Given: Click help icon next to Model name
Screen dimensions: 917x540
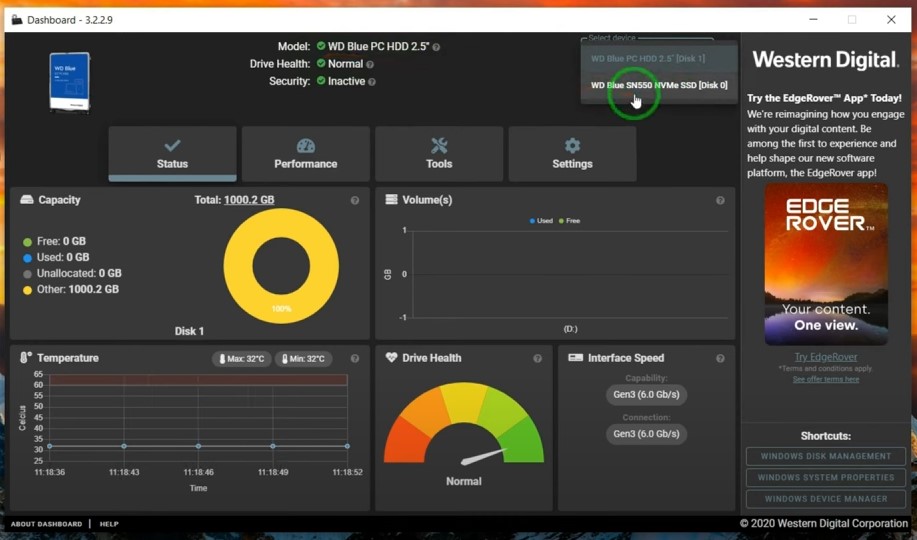Looking at the screenshot, I should click(x=436, y=47).
